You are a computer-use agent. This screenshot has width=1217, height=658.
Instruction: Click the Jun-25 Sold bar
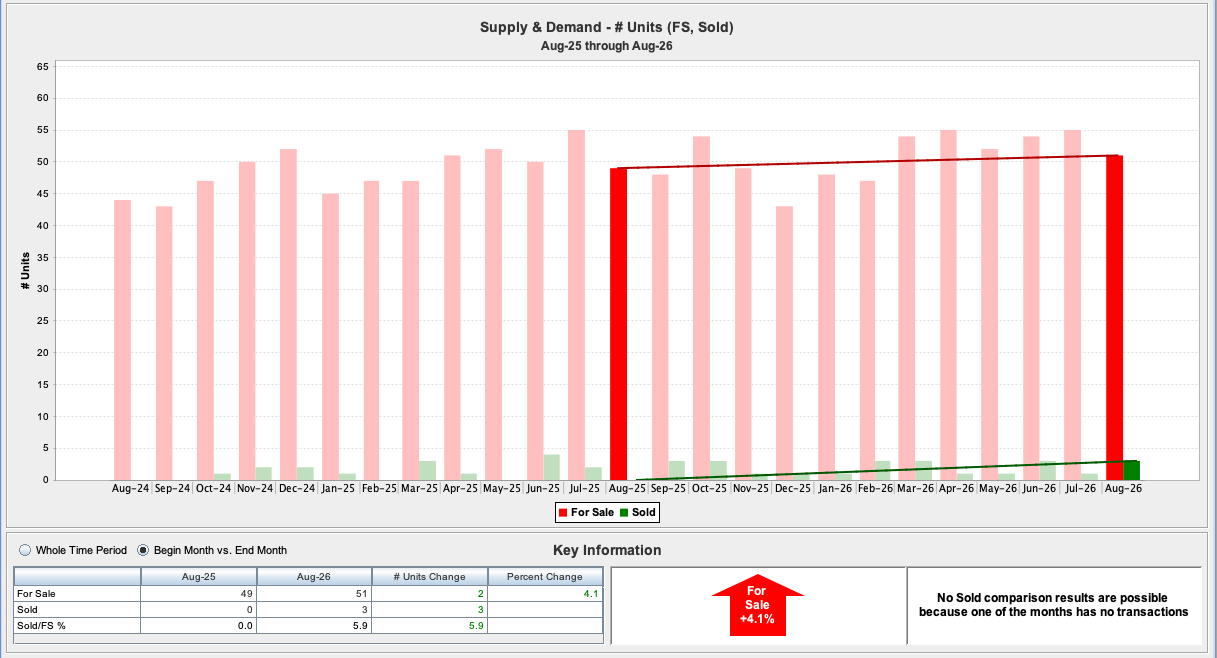pyautogui.click(x=551, y=467)
